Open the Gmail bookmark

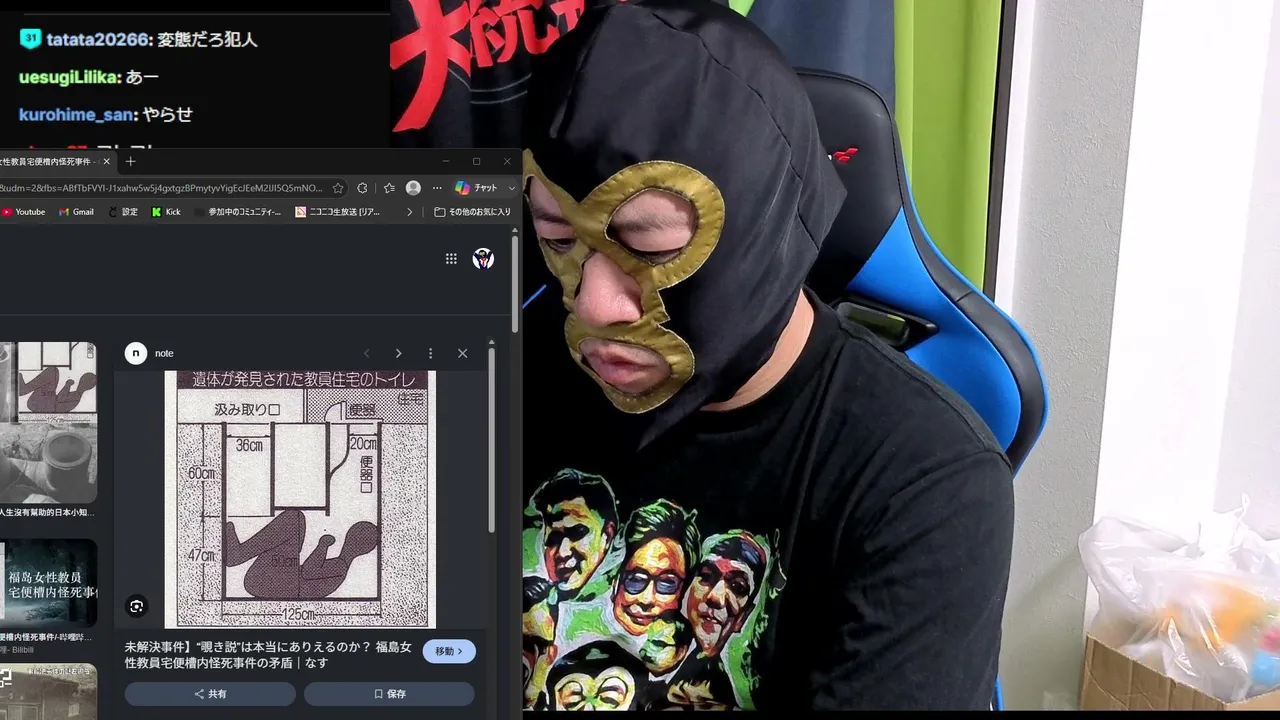tap(77, 212)
